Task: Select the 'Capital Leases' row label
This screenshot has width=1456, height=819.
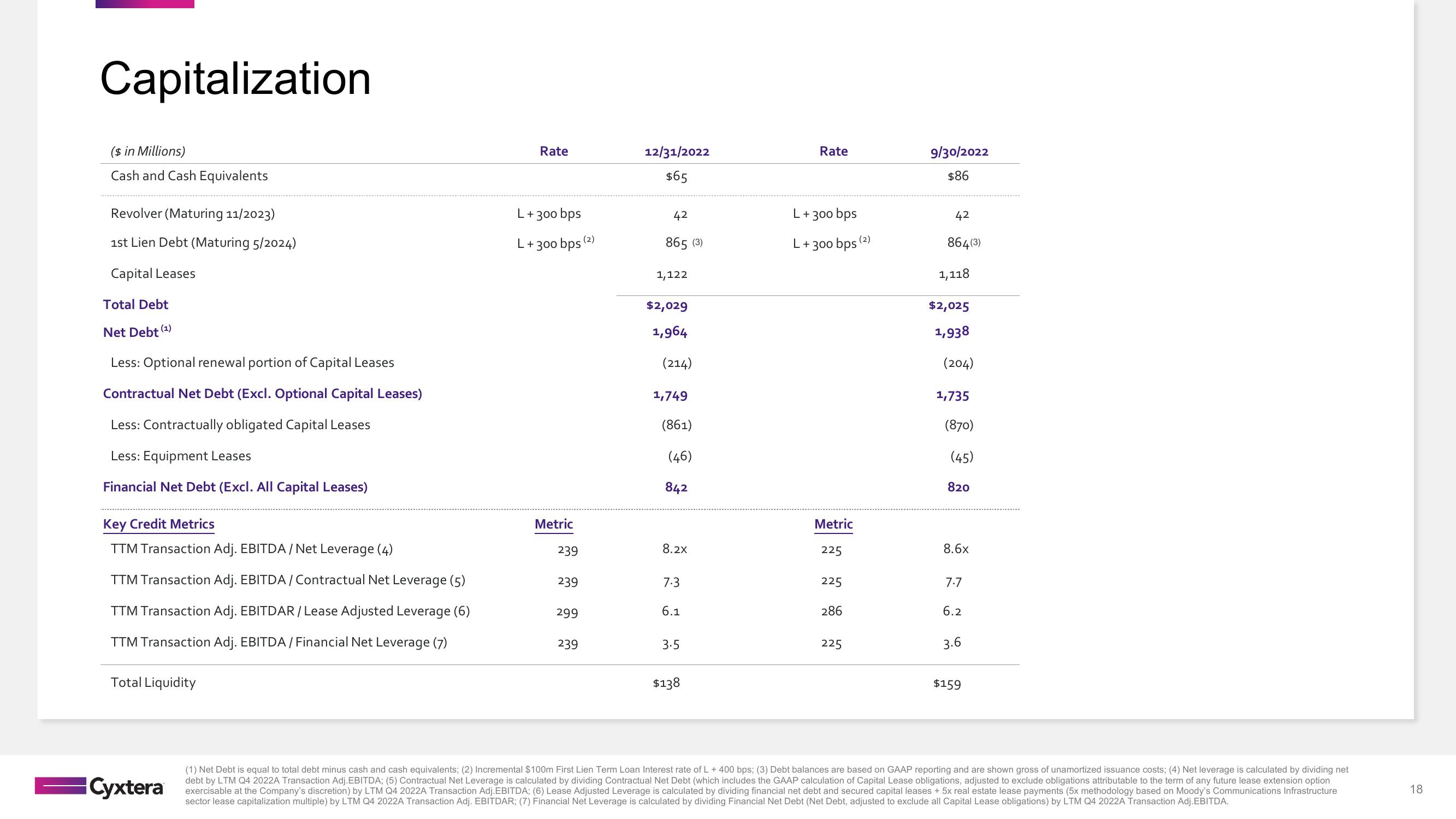Action: [153, 274]
